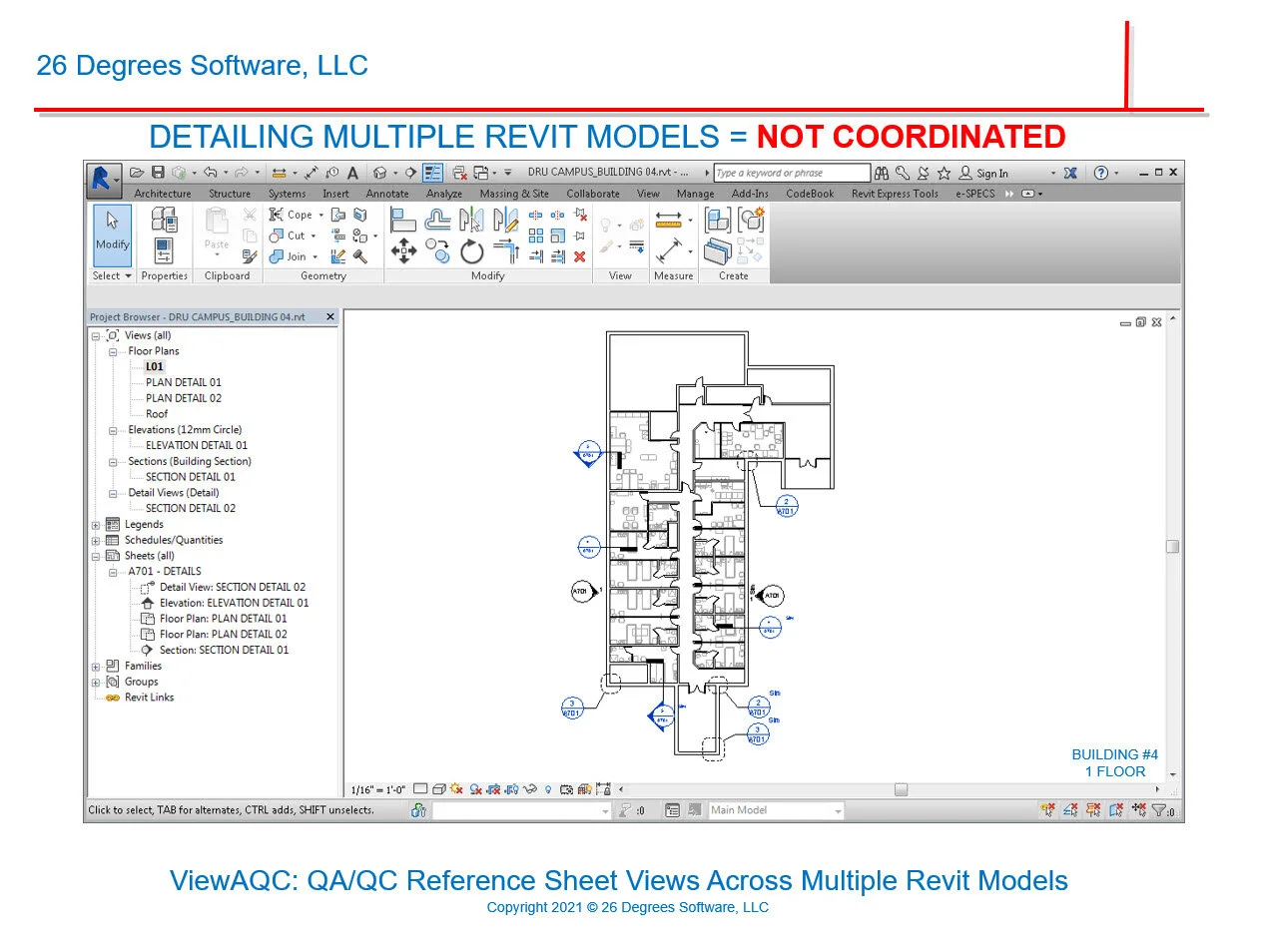Open the Architecture ribbon tab
This screenshot has height=952, width=1270.
(163, 194)
